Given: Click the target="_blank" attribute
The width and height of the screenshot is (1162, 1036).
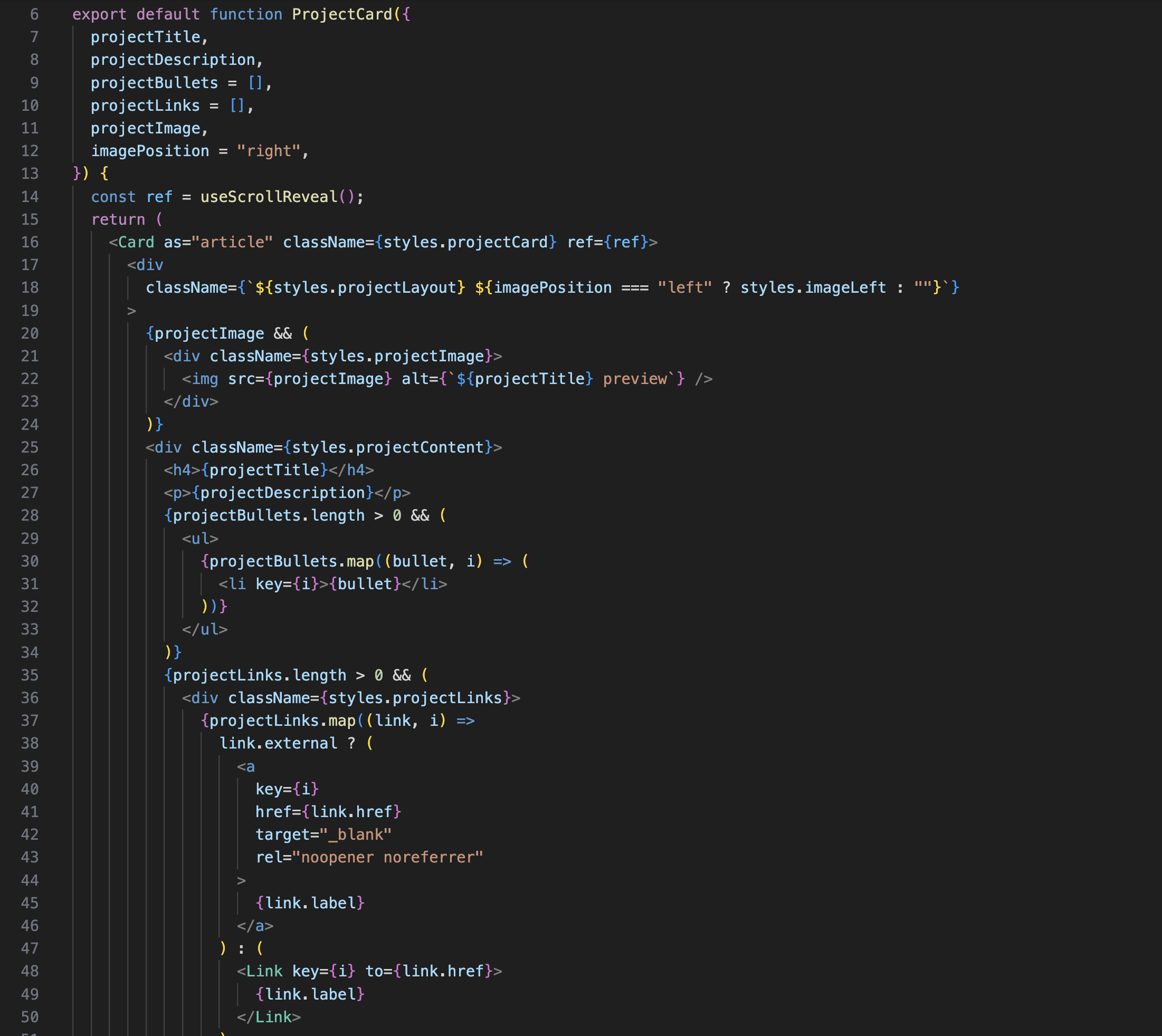Looking at the screenshot, I should (323, 834).
